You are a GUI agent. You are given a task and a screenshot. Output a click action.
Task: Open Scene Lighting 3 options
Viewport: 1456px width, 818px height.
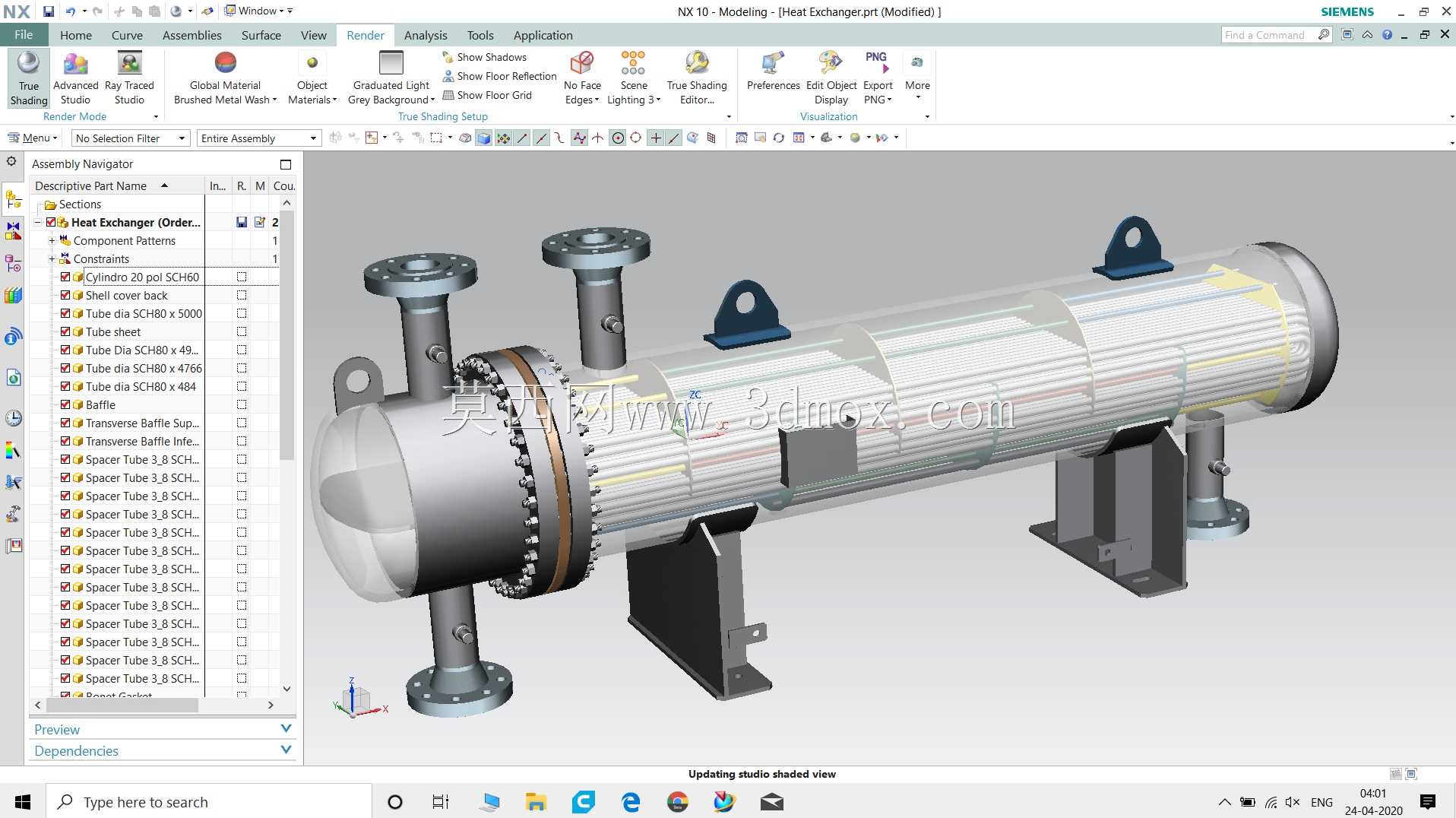point(634,78)
